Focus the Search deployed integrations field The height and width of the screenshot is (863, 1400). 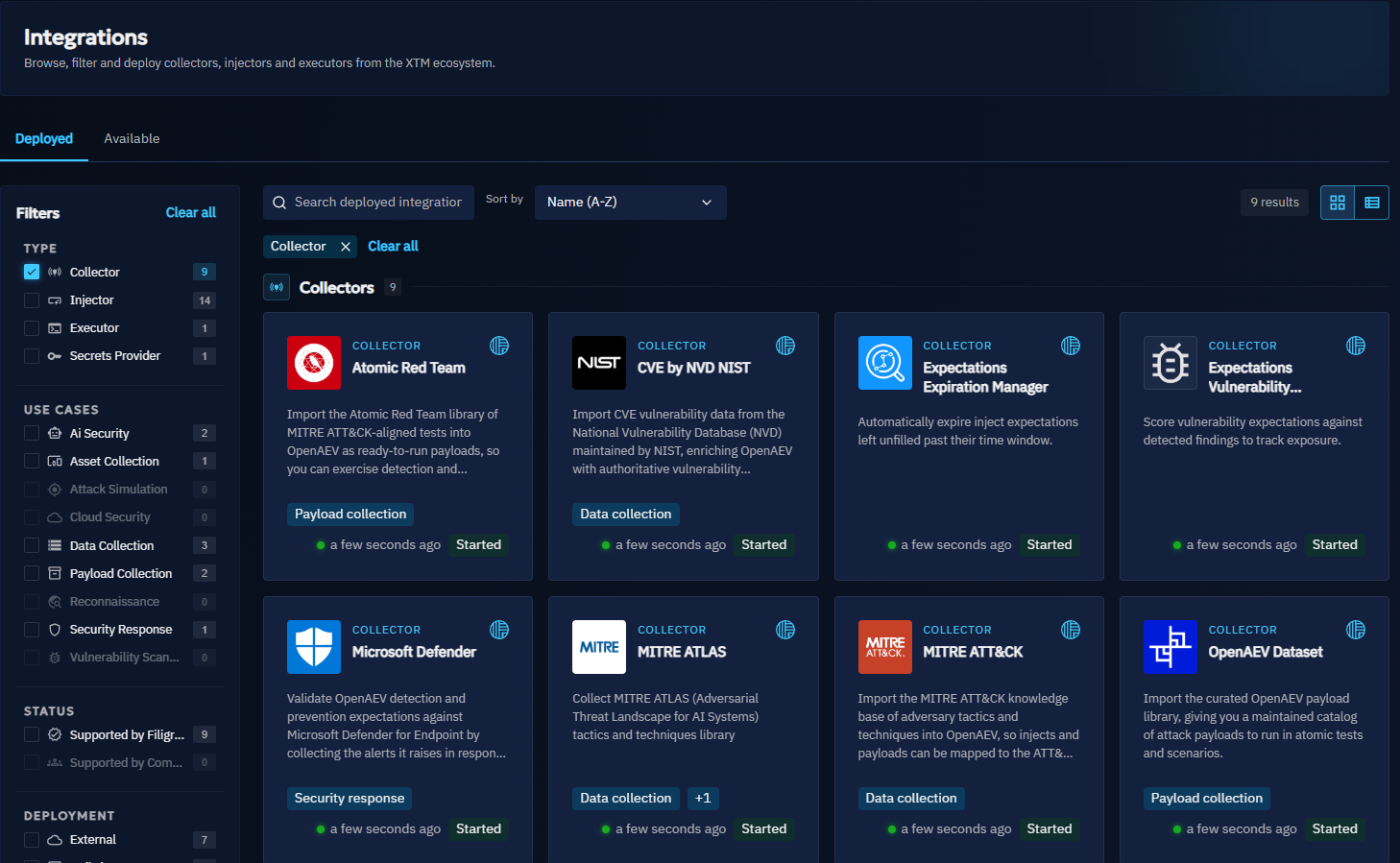pos(368,202)
